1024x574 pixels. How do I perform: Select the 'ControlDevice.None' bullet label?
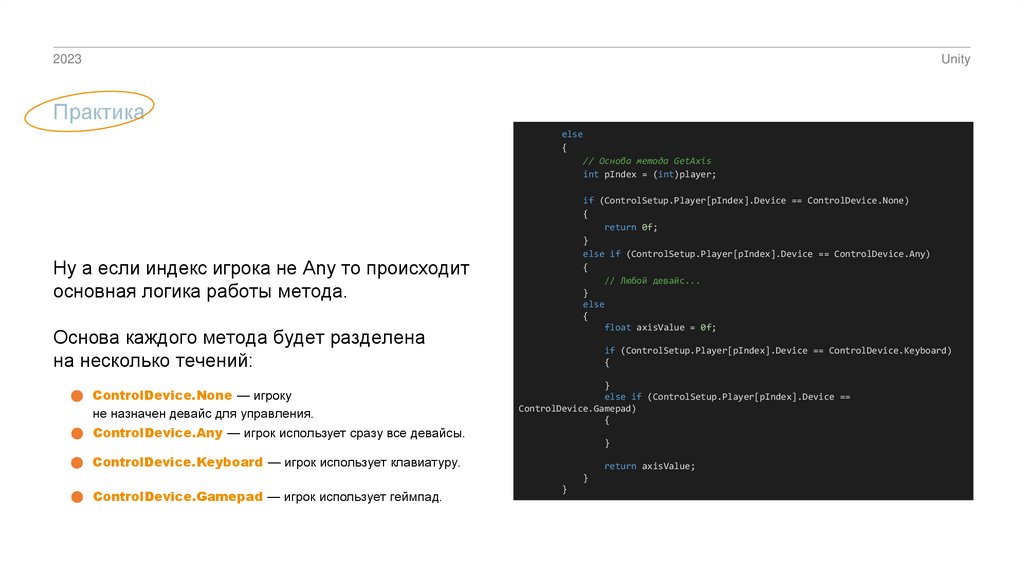point(162,395)
